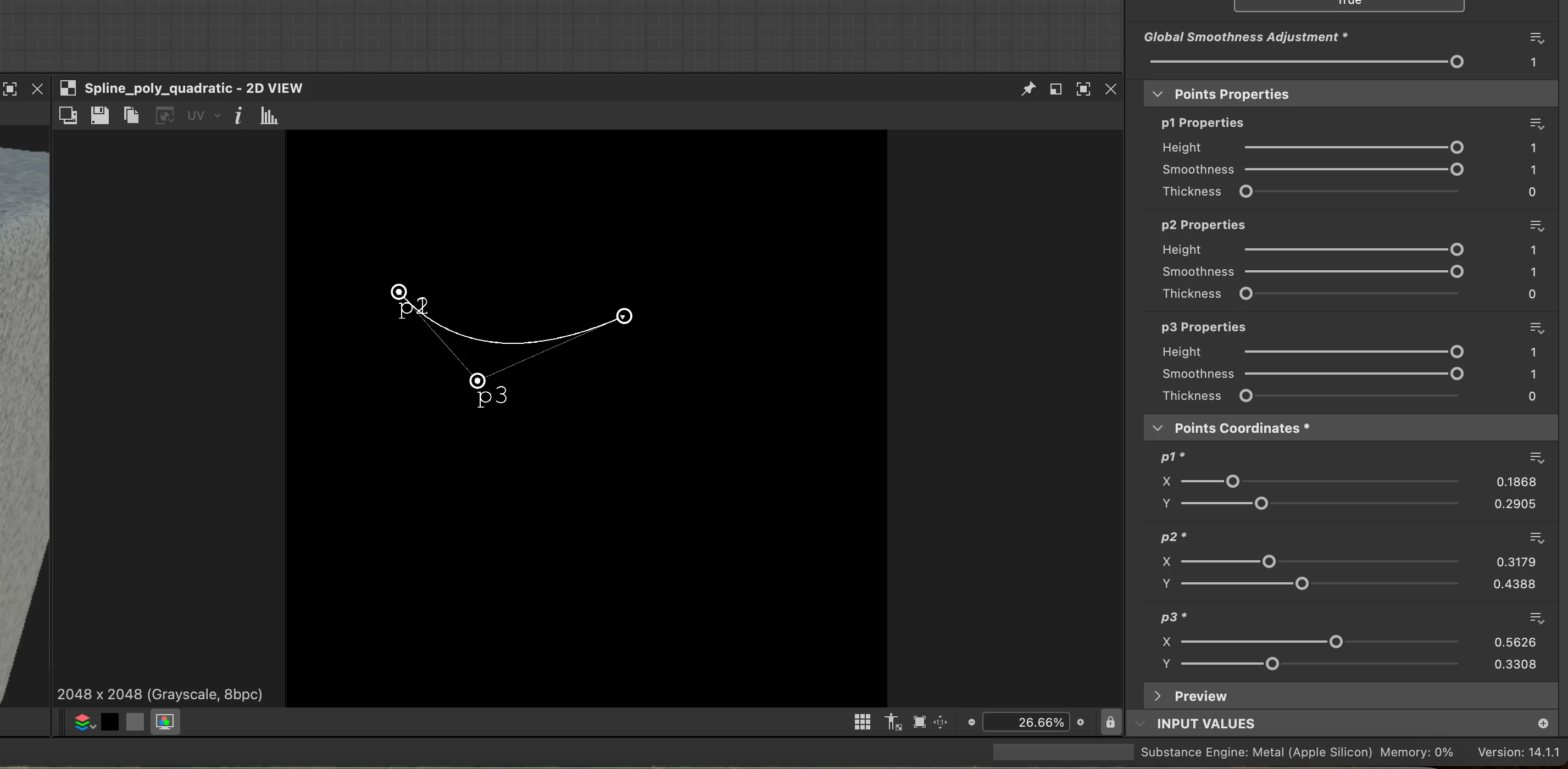Click the save image icon
Screen dimensions: 1568x769
pyautogui.click(x=100, y=115)
